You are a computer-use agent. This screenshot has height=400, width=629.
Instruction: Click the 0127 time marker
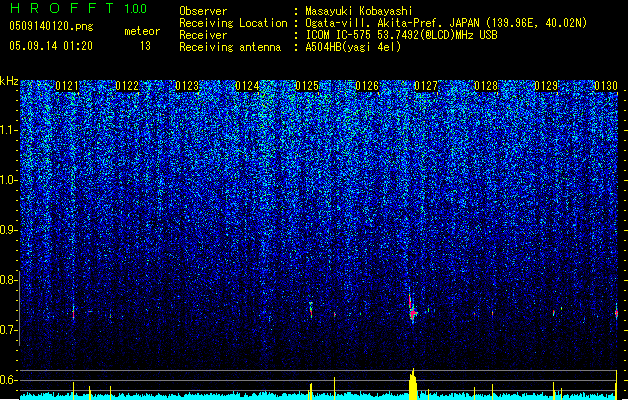click(x=426, y=86)
